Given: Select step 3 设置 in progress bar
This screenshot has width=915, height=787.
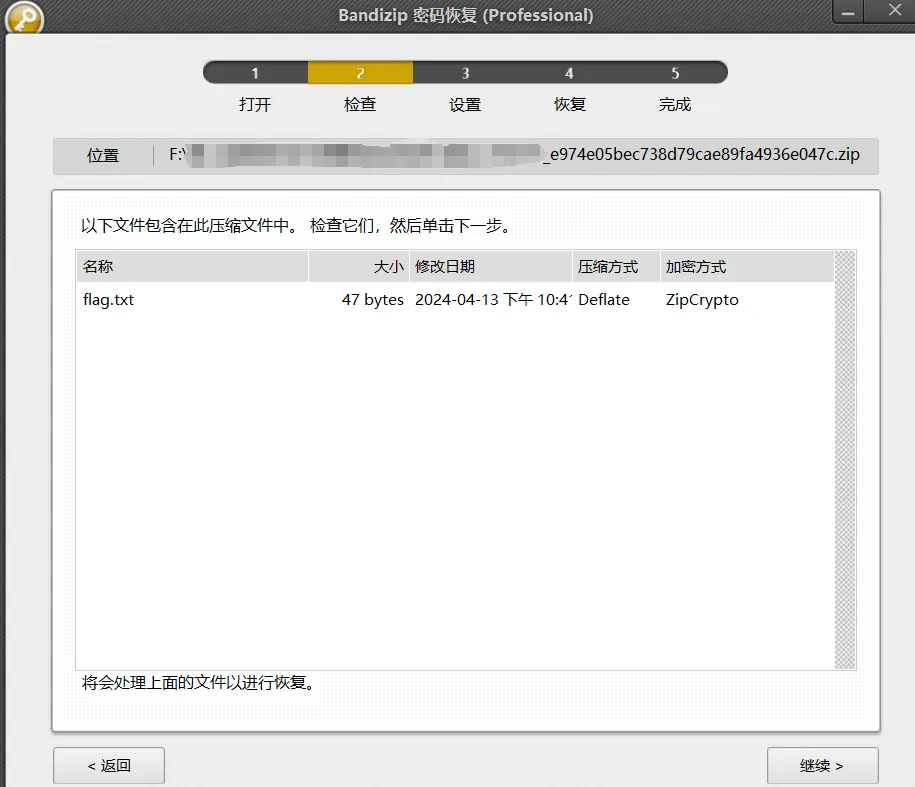Looking at the screenshot, I should click(x=465, y=73).
